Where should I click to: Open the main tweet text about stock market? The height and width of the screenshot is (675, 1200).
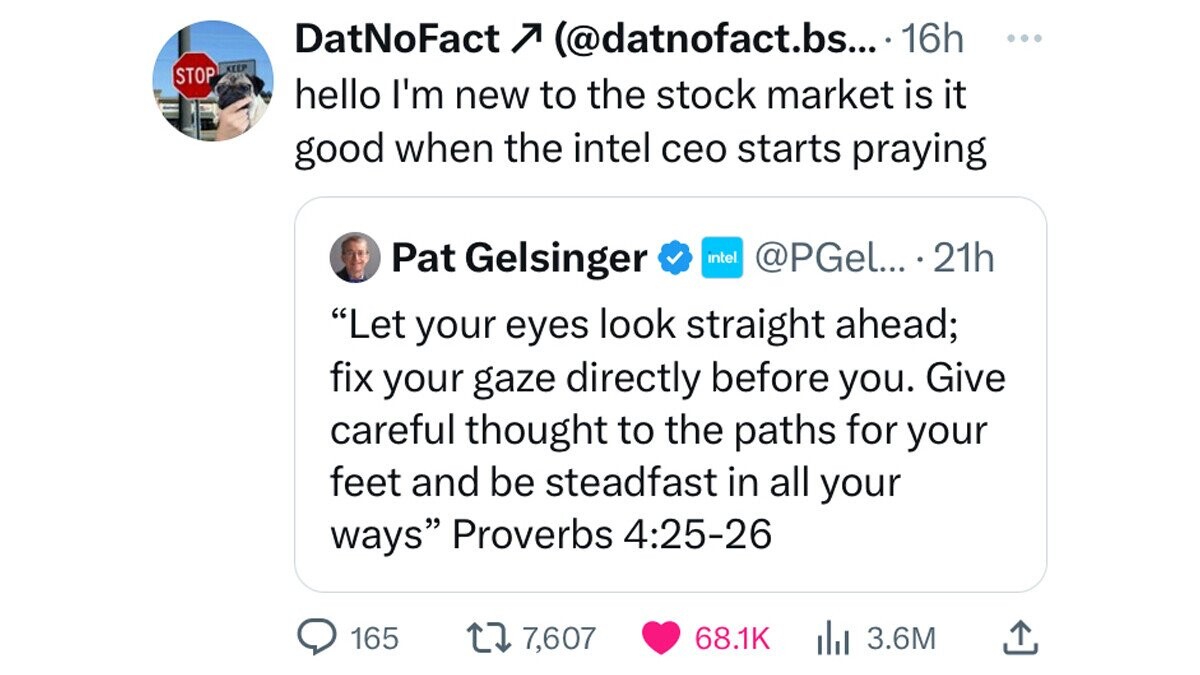pyautogui.click(x=640, y=122)
